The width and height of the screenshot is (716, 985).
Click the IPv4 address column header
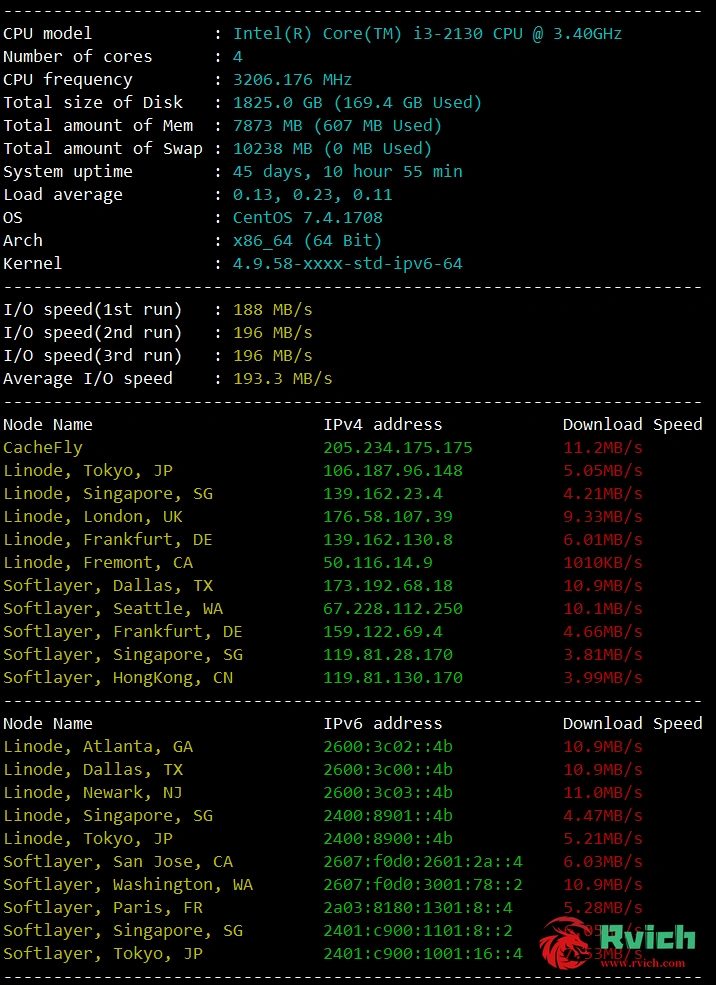tap(382, 425)
